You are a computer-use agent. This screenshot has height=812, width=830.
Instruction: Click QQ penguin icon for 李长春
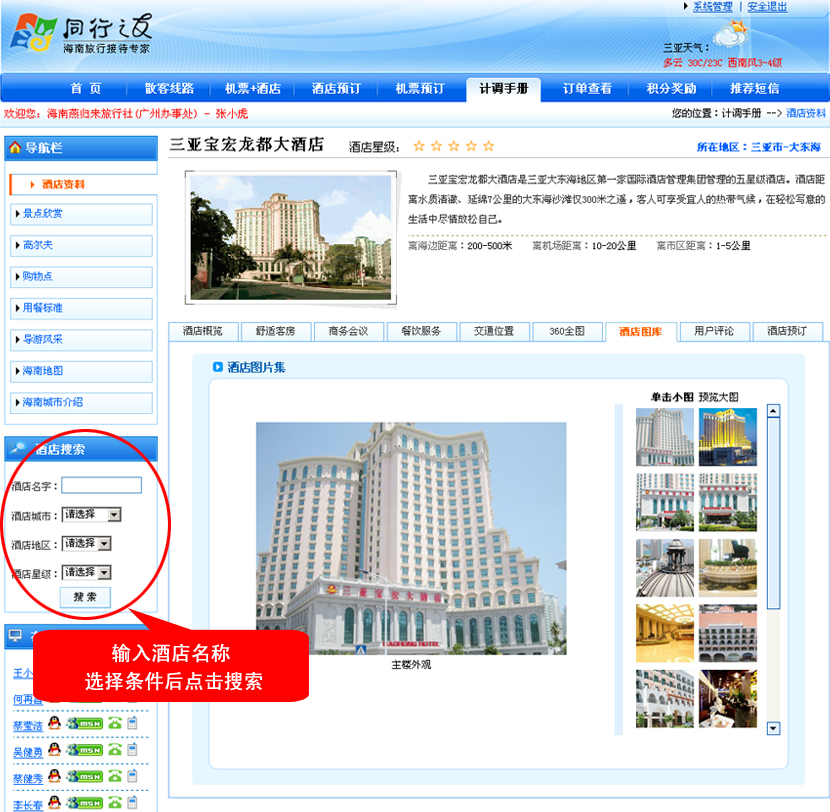[54, 802]
